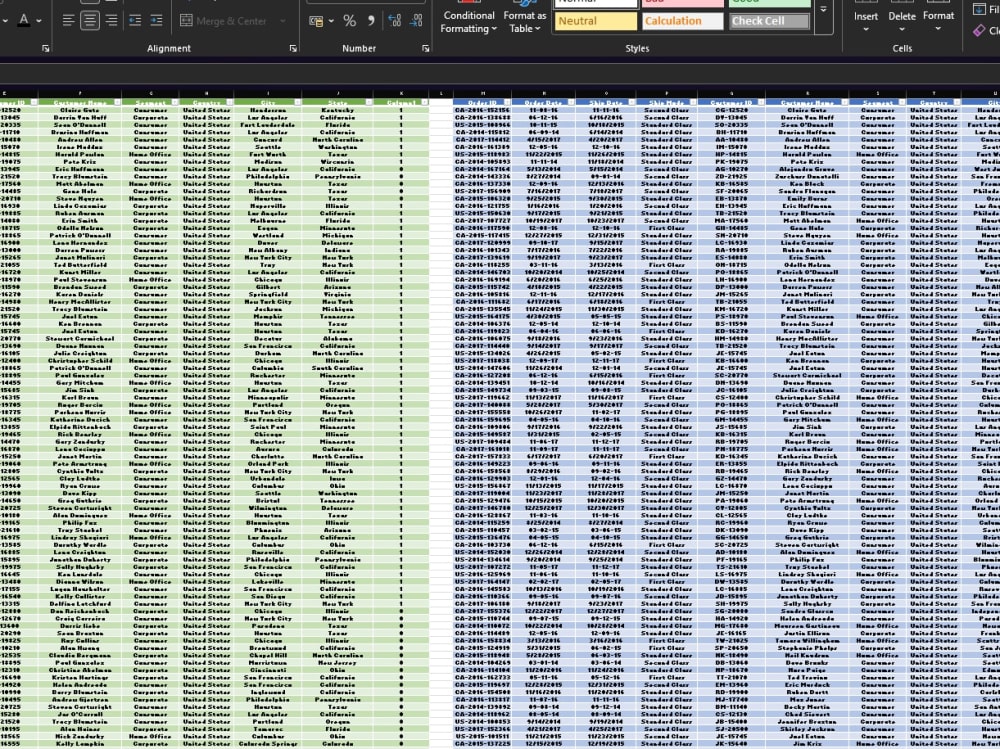Open the Format as Table menu
Image resolution: width=1000 pixels, height=749 pixels.
pyautogui.click(x=525, y=18)
